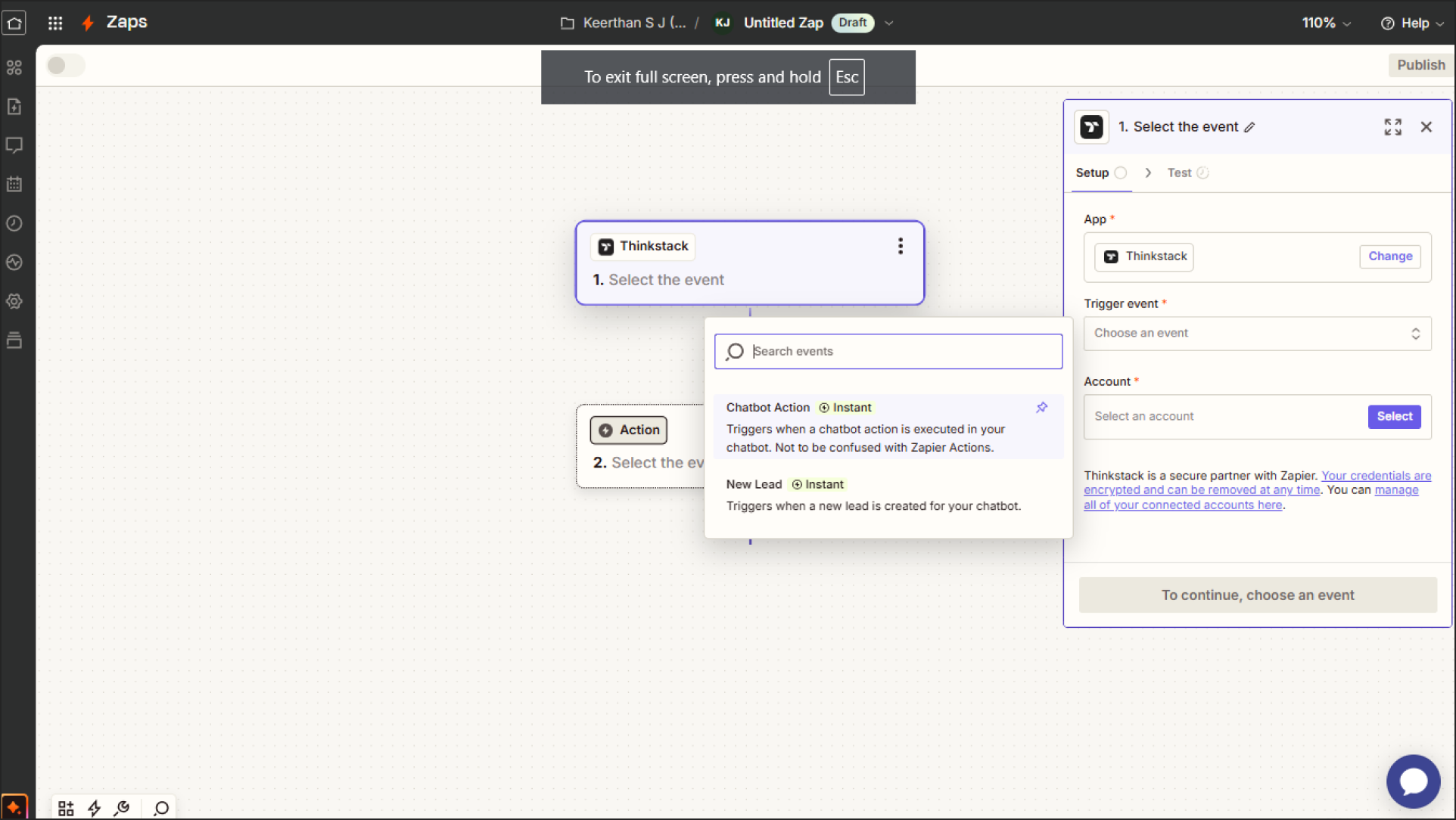Switch to the Setup tab

1101,173
